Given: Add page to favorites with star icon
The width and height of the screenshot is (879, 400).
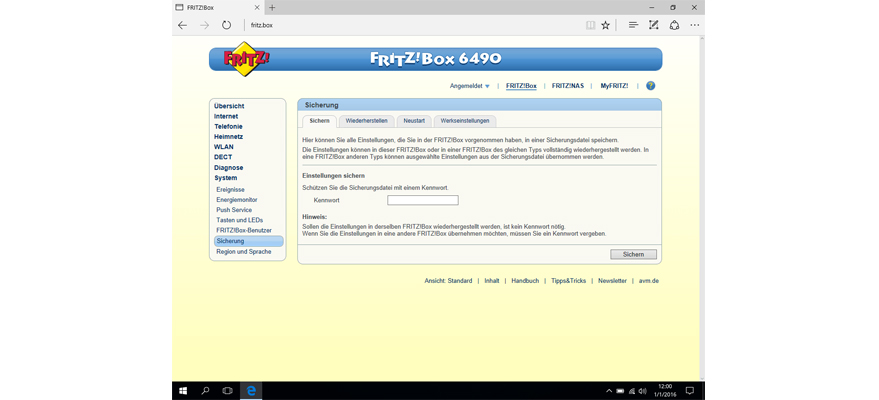Looking at the screenshot, I should click(605, 25).
